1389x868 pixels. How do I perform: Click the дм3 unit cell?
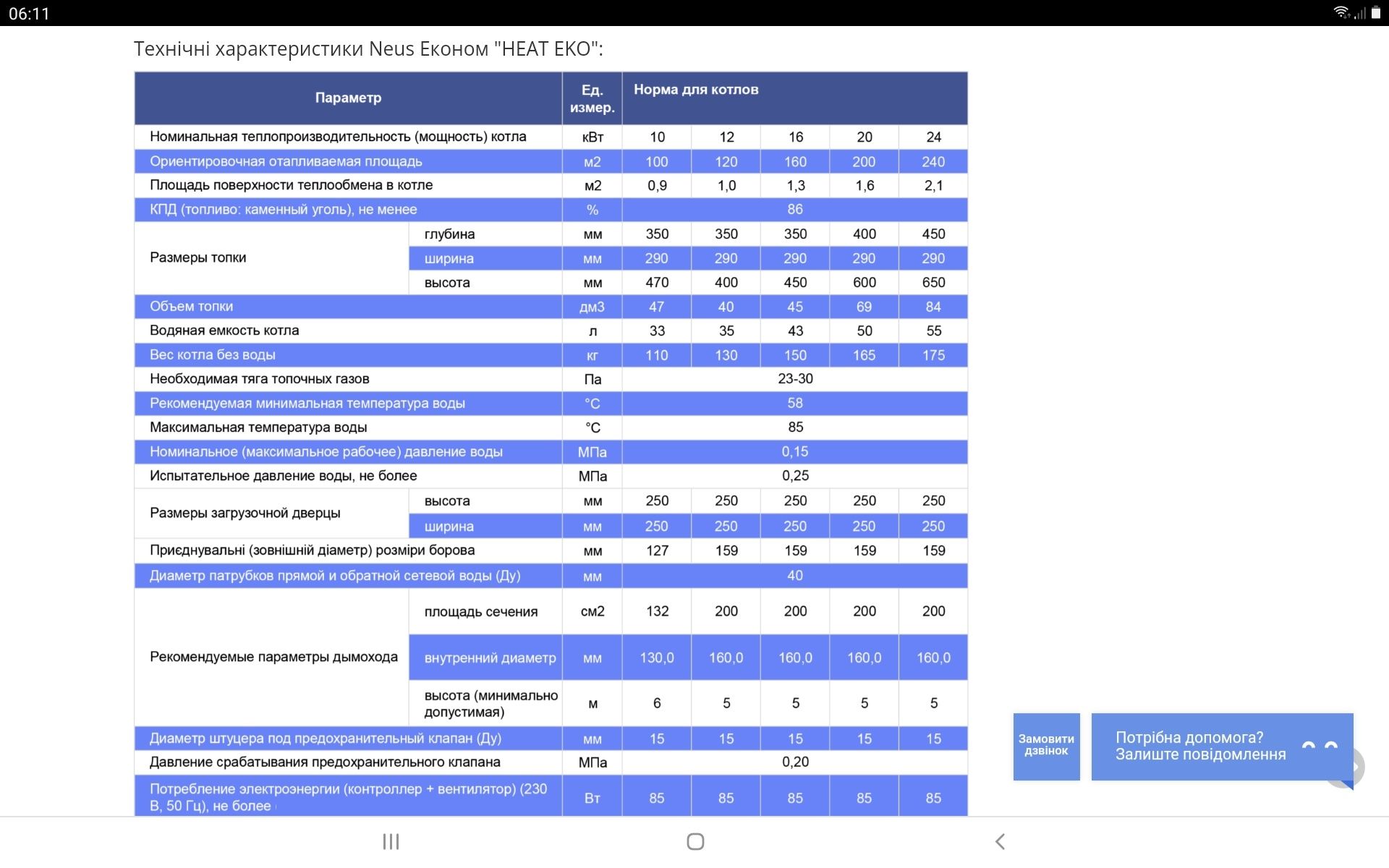[592, 307]
